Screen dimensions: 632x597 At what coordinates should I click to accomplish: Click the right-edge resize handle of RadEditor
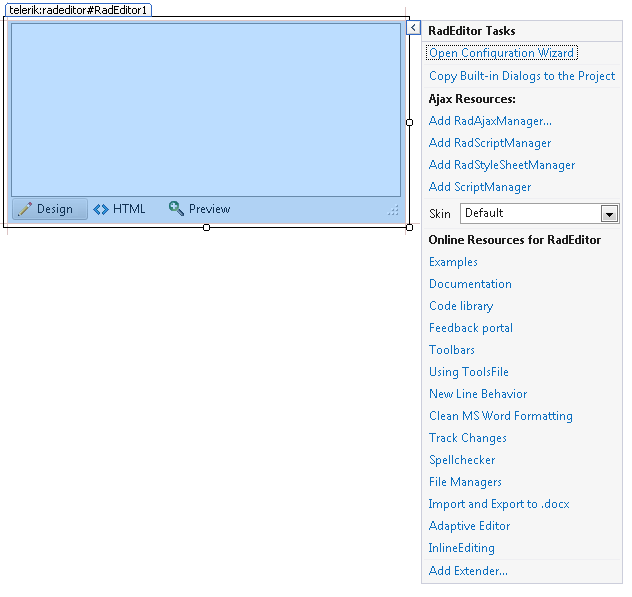410,122
